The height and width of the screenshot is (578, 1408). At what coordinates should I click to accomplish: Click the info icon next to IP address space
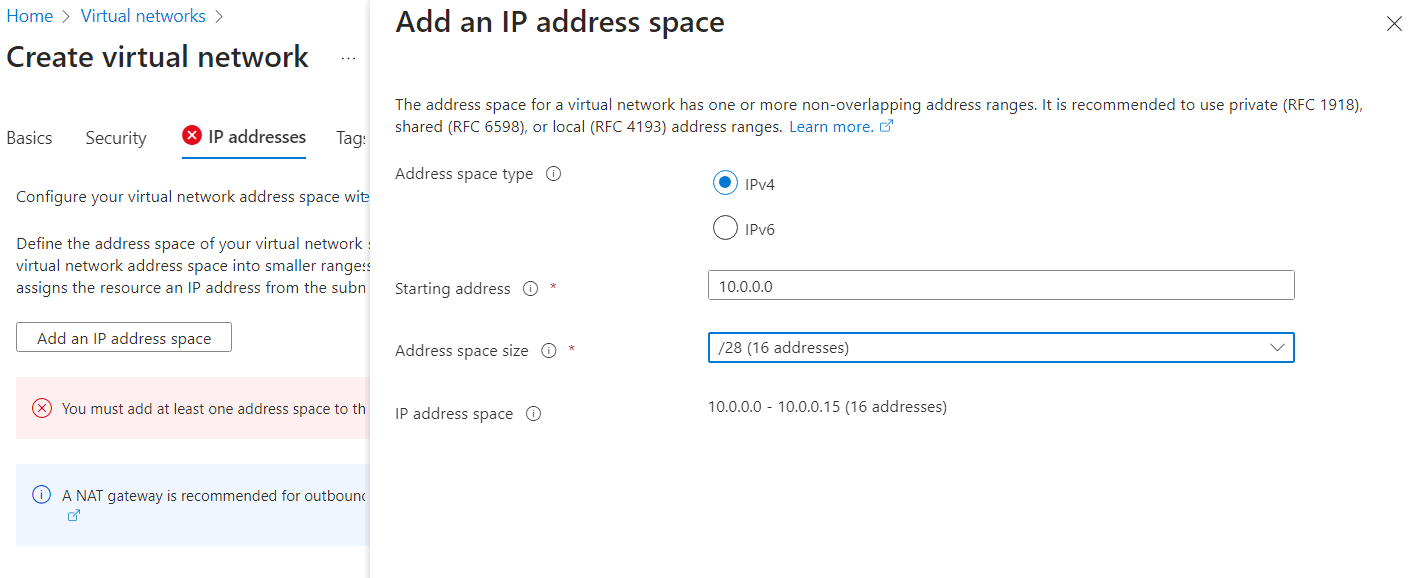coord(533,413)
